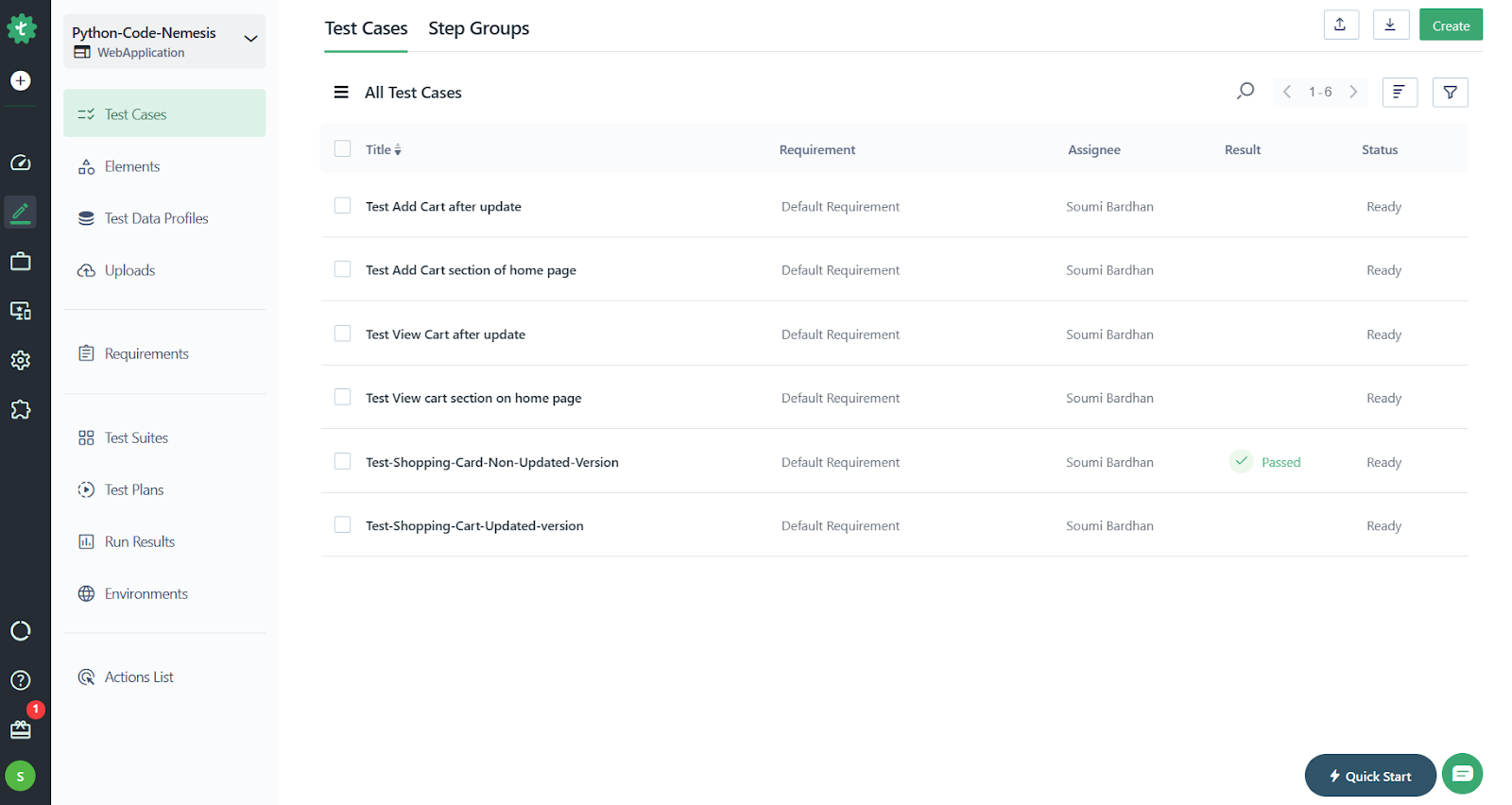Switch to the Step Groups tab
The height and width of the screenshot is (805, 1512).
tap(478, 28)
